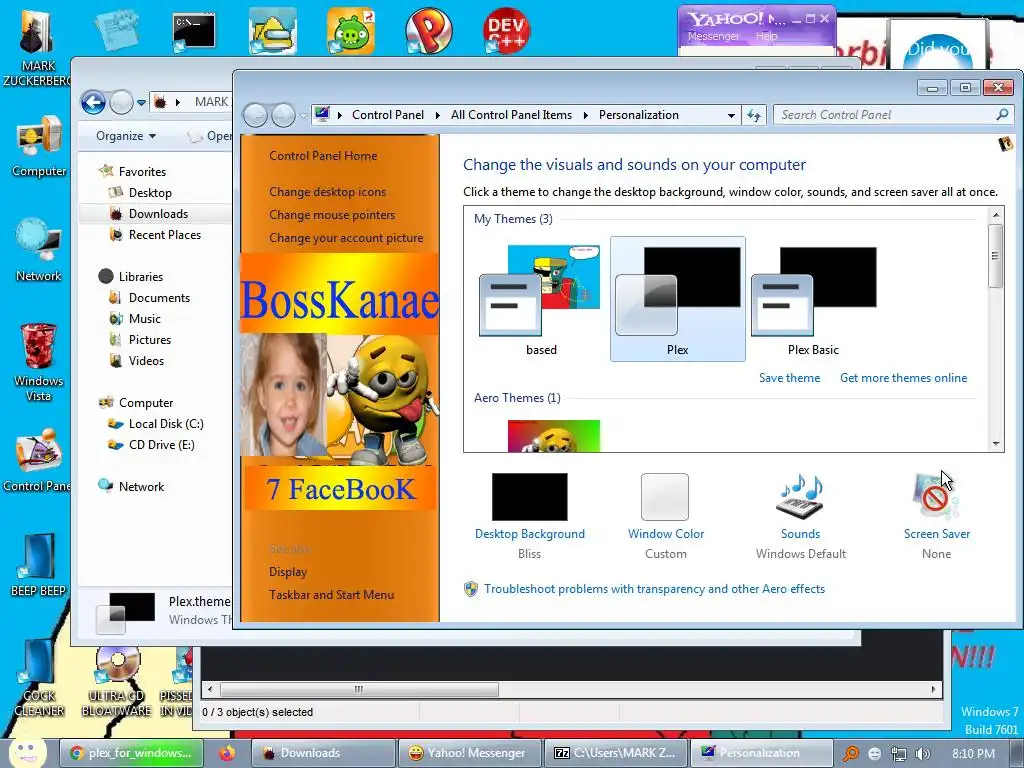
Task: Click Get more themes online link
Action: (903, 377)
